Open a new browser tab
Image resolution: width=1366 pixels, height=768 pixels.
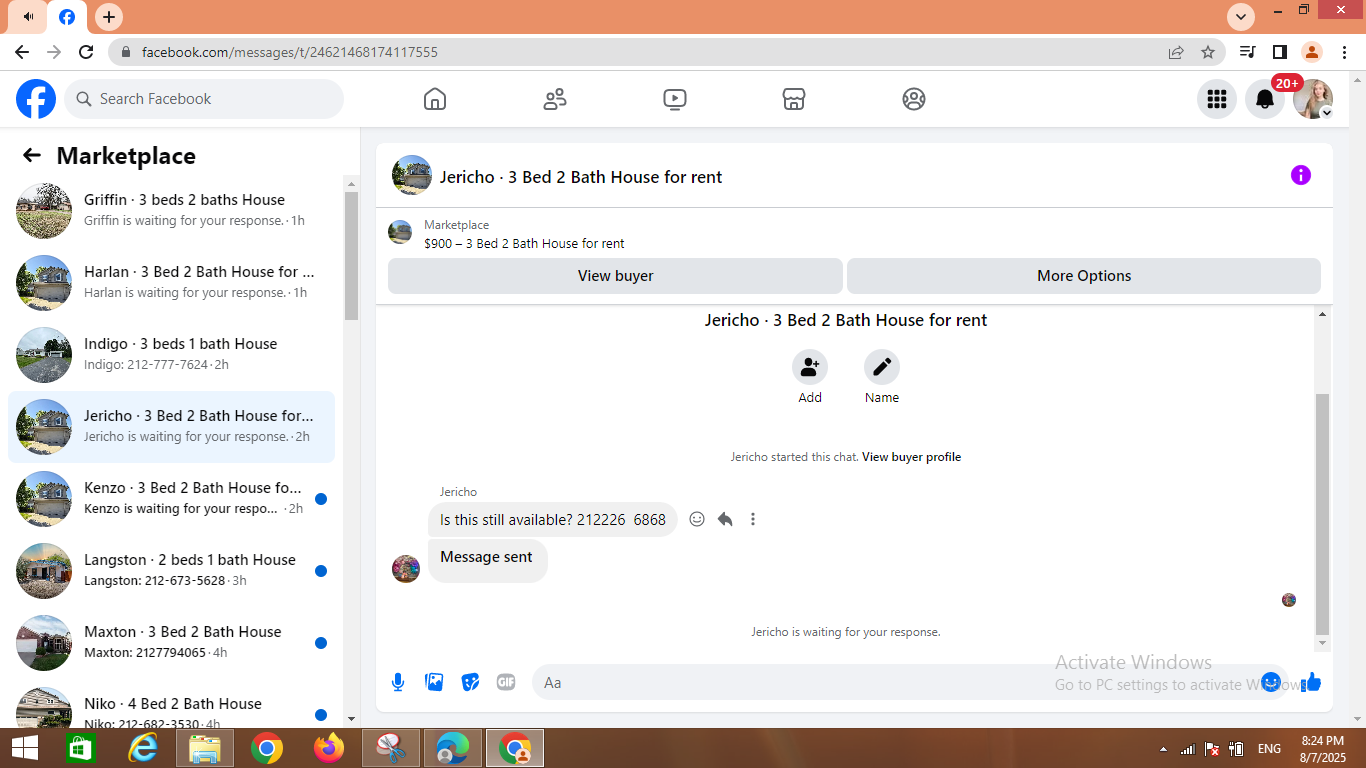click(x=109, y=17)
